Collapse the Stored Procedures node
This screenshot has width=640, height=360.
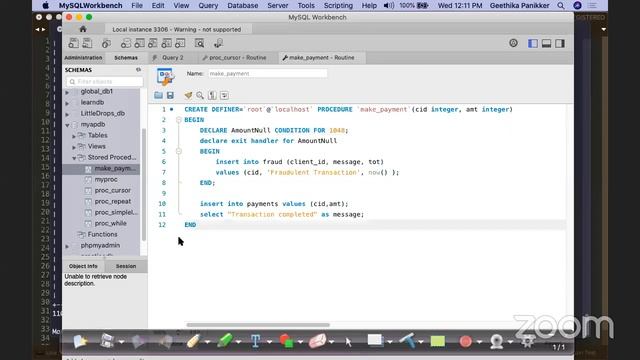click(74, 158)
